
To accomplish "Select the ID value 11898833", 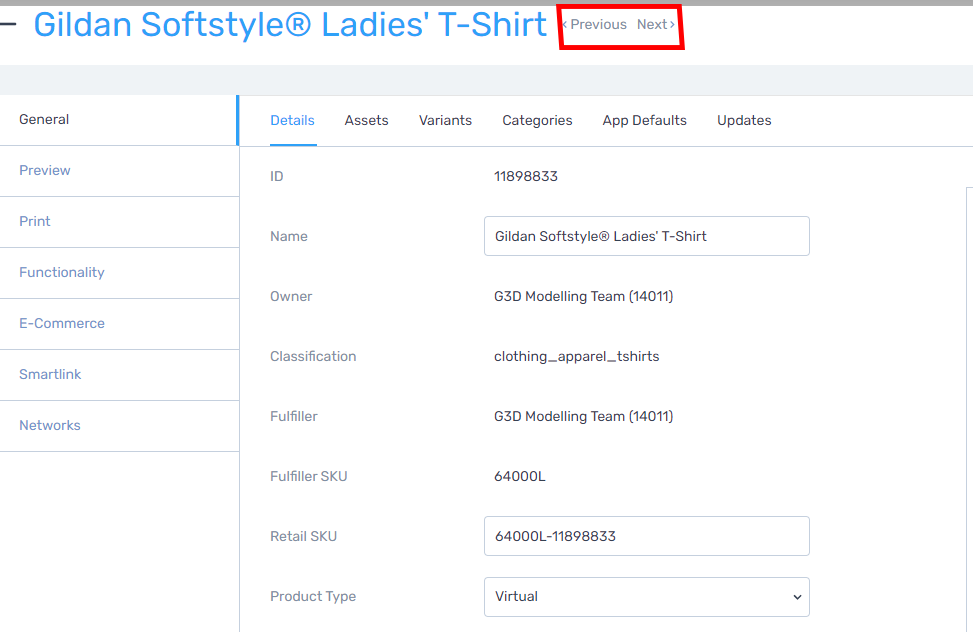I will pyautogui.click(x=526, y=176).
